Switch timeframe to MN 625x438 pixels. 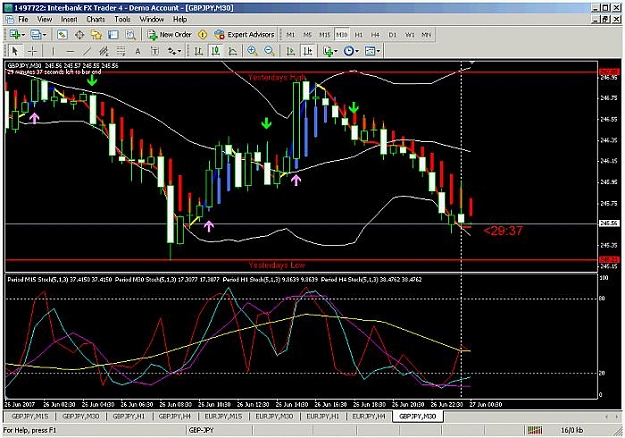click(x=426, y=35)
